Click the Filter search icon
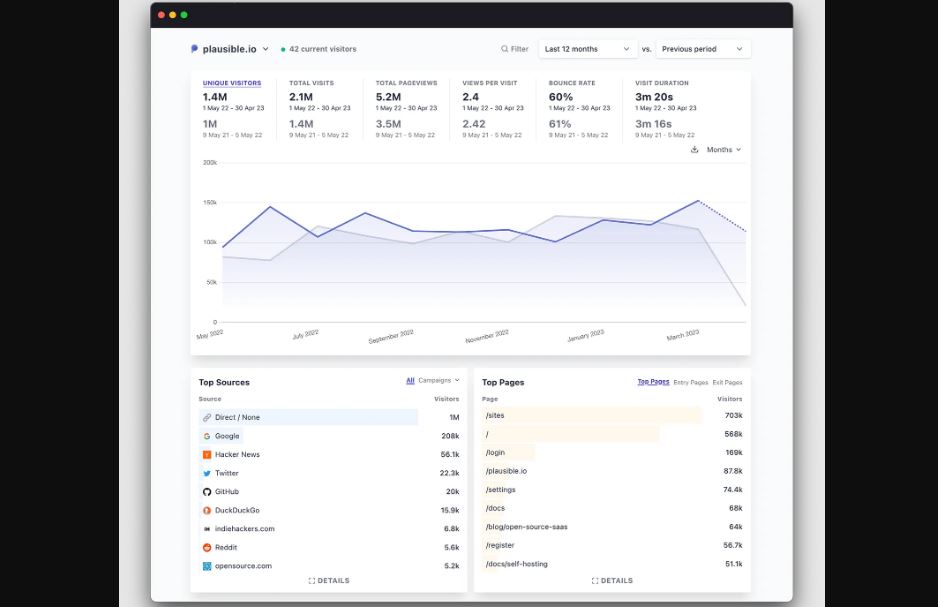The image size is (938, 607). click(505, 49)
